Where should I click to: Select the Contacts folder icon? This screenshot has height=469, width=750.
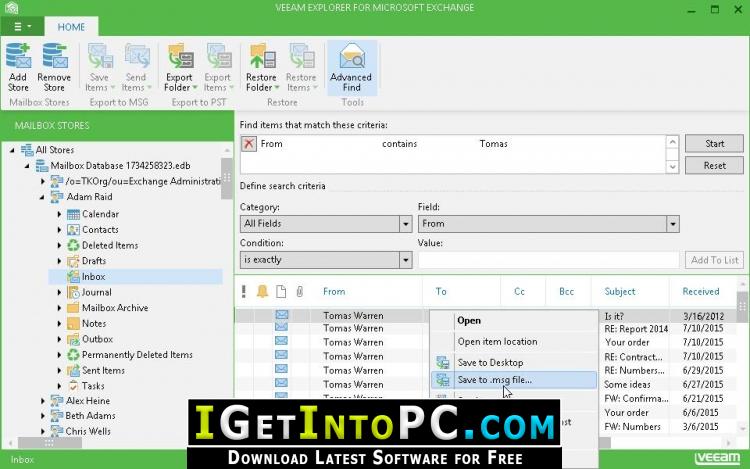[x=73, y=230]
